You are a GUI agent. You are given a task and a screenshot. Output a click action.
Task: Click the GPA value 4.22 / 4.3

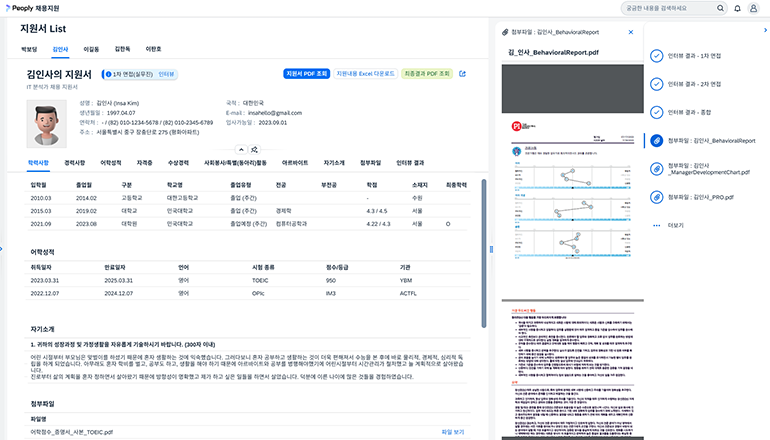tap(379, 224)
